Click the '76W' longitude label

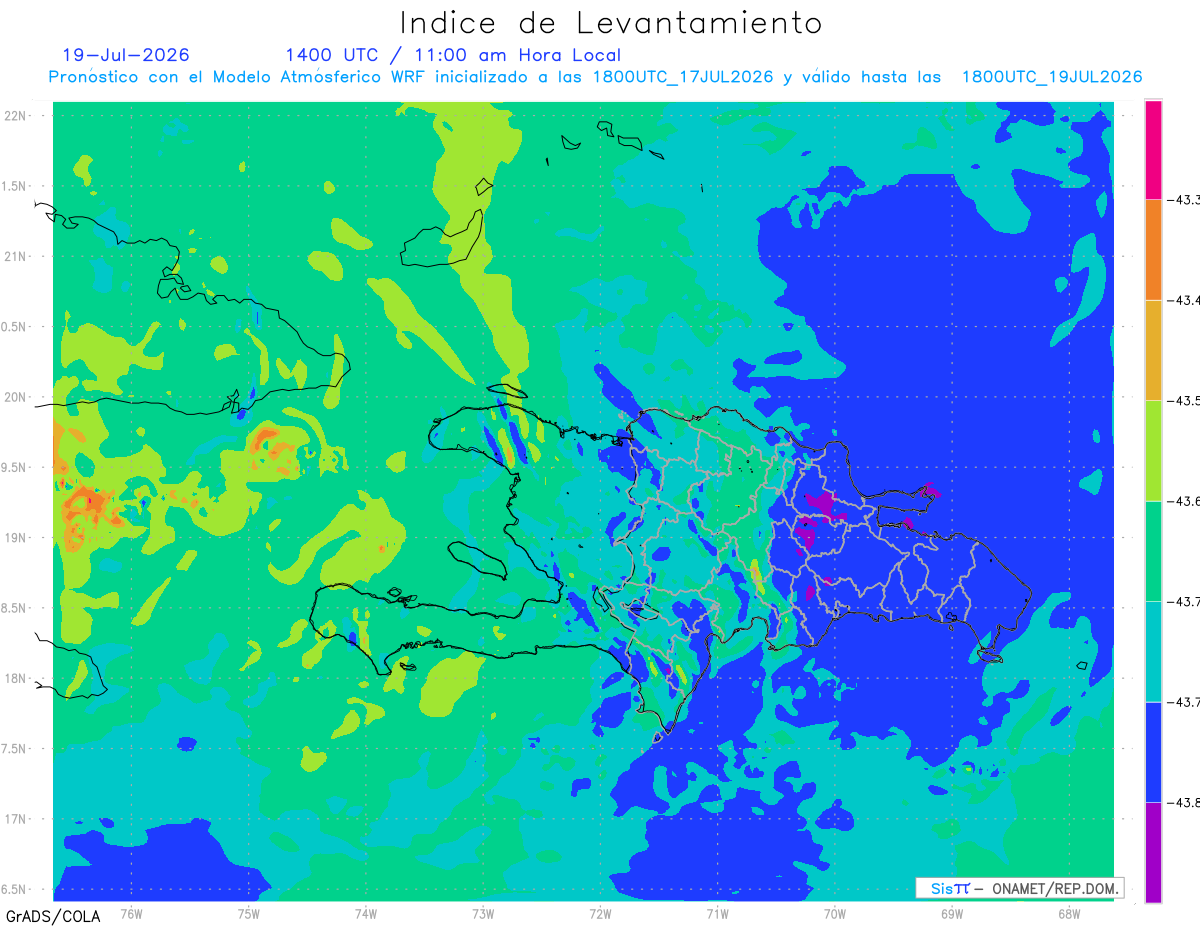point(131,913)
